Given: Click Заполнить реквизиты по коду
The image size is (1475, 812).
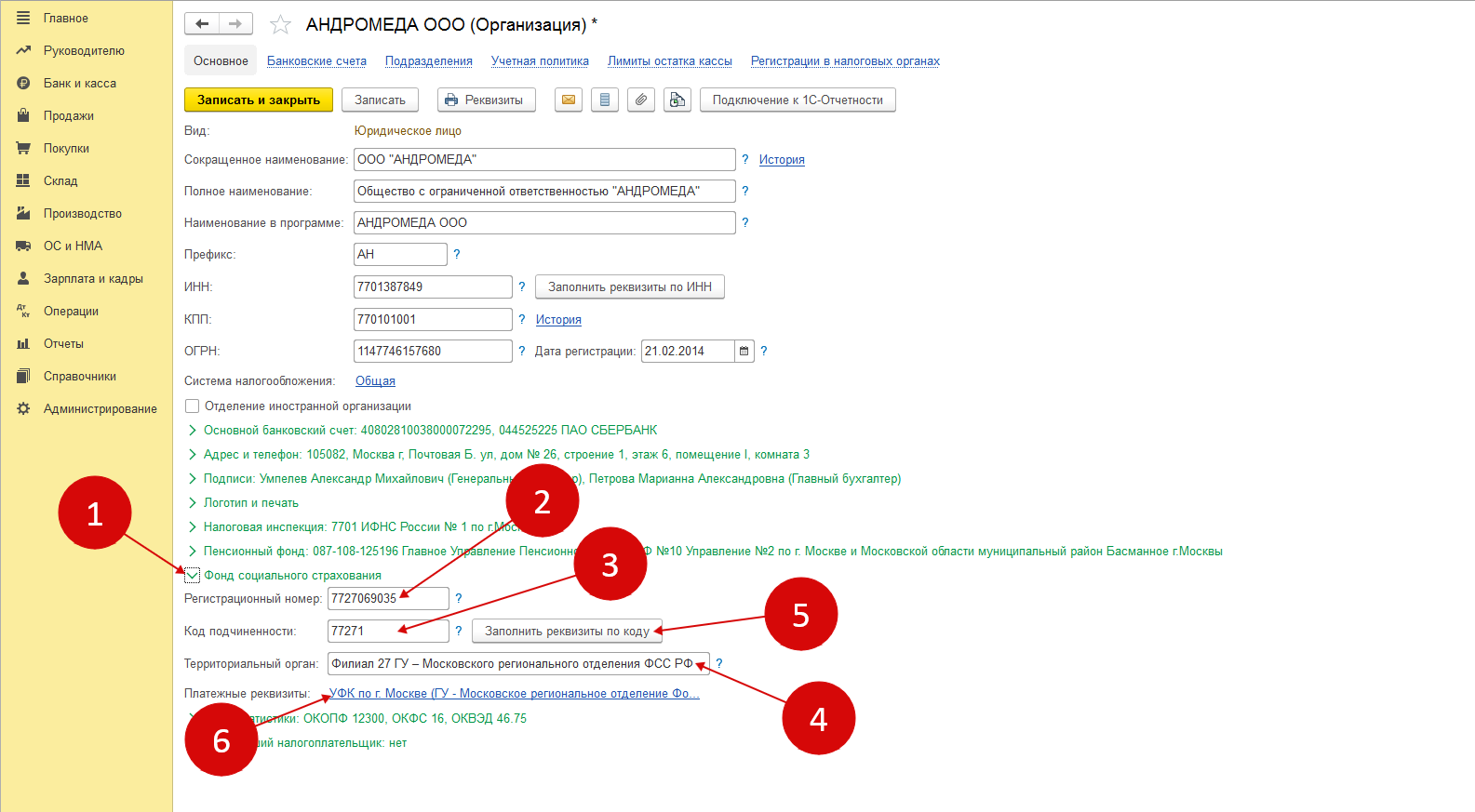Looking at the screenshot, I should 567,631.
